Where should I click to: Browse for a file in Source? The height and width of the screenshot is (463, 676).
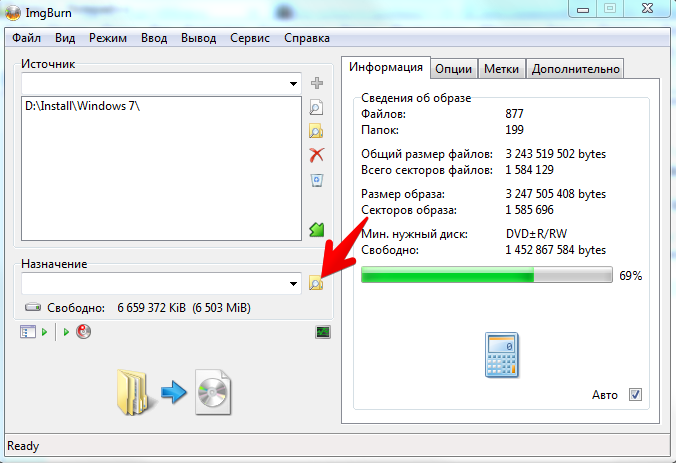click(316, 107)
